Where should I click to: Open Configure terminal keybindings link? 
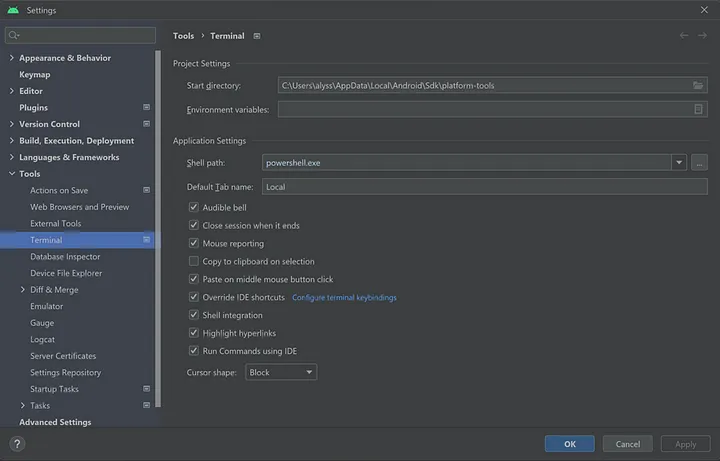pos(344,298)
